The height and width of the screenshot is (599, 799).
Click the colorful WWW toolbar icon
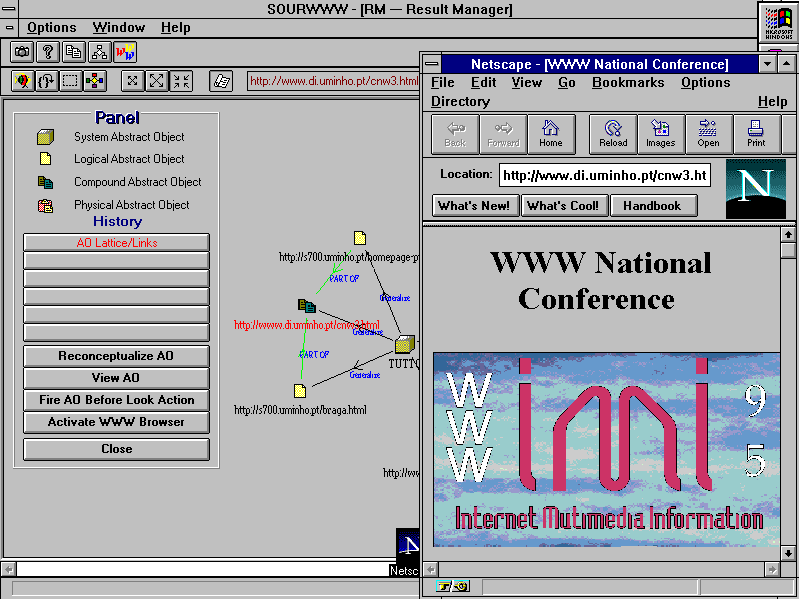point(125,52)
